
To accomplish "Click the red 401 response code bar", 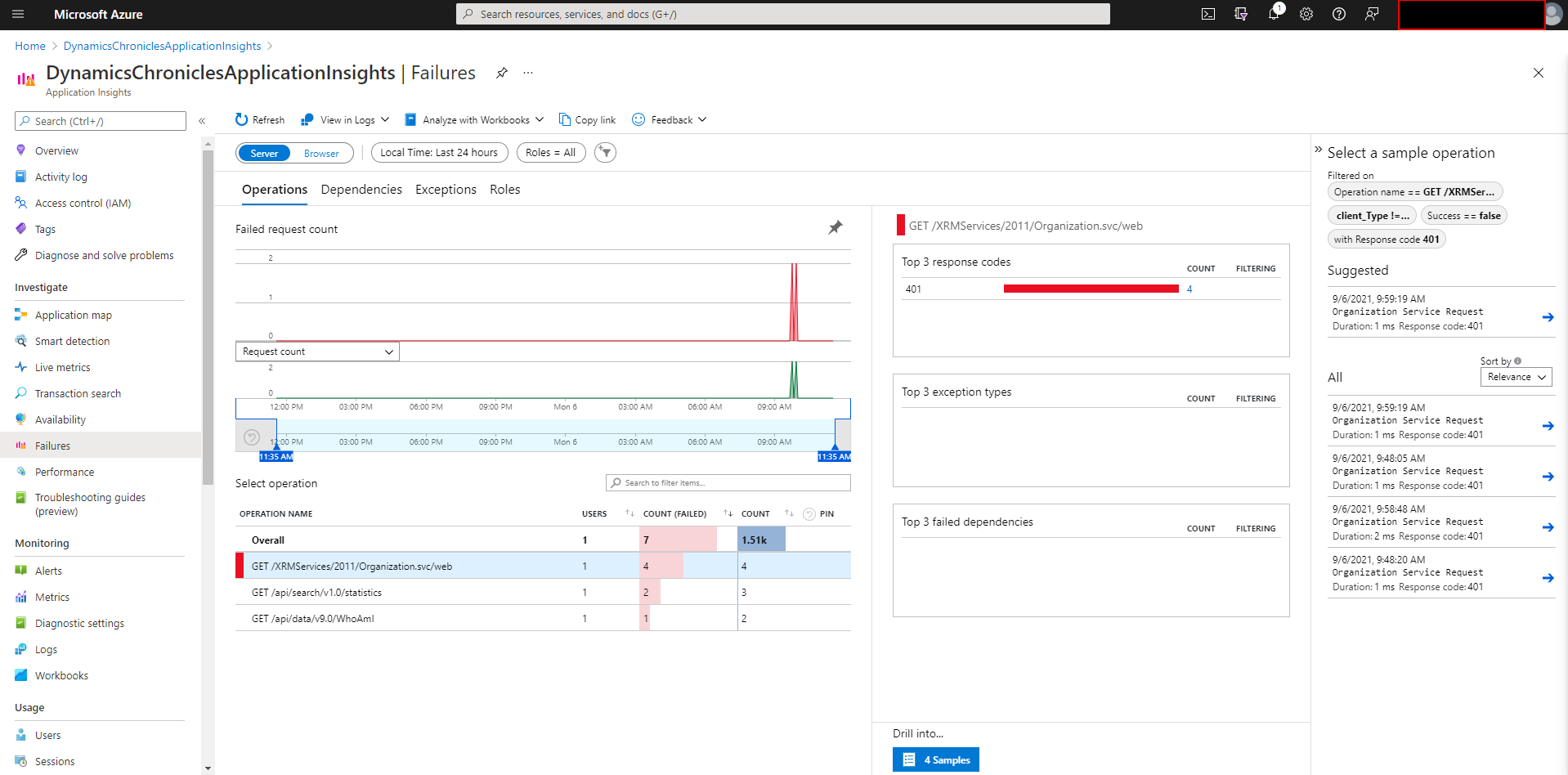I will pos(1091,289).
